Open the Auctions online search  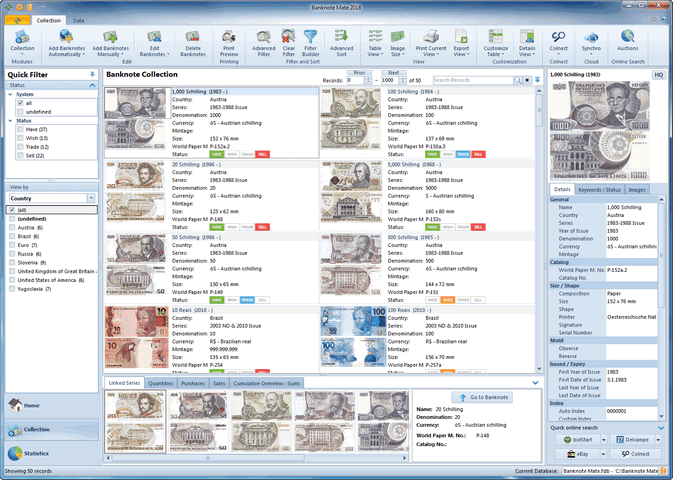[x=628, y=41]
